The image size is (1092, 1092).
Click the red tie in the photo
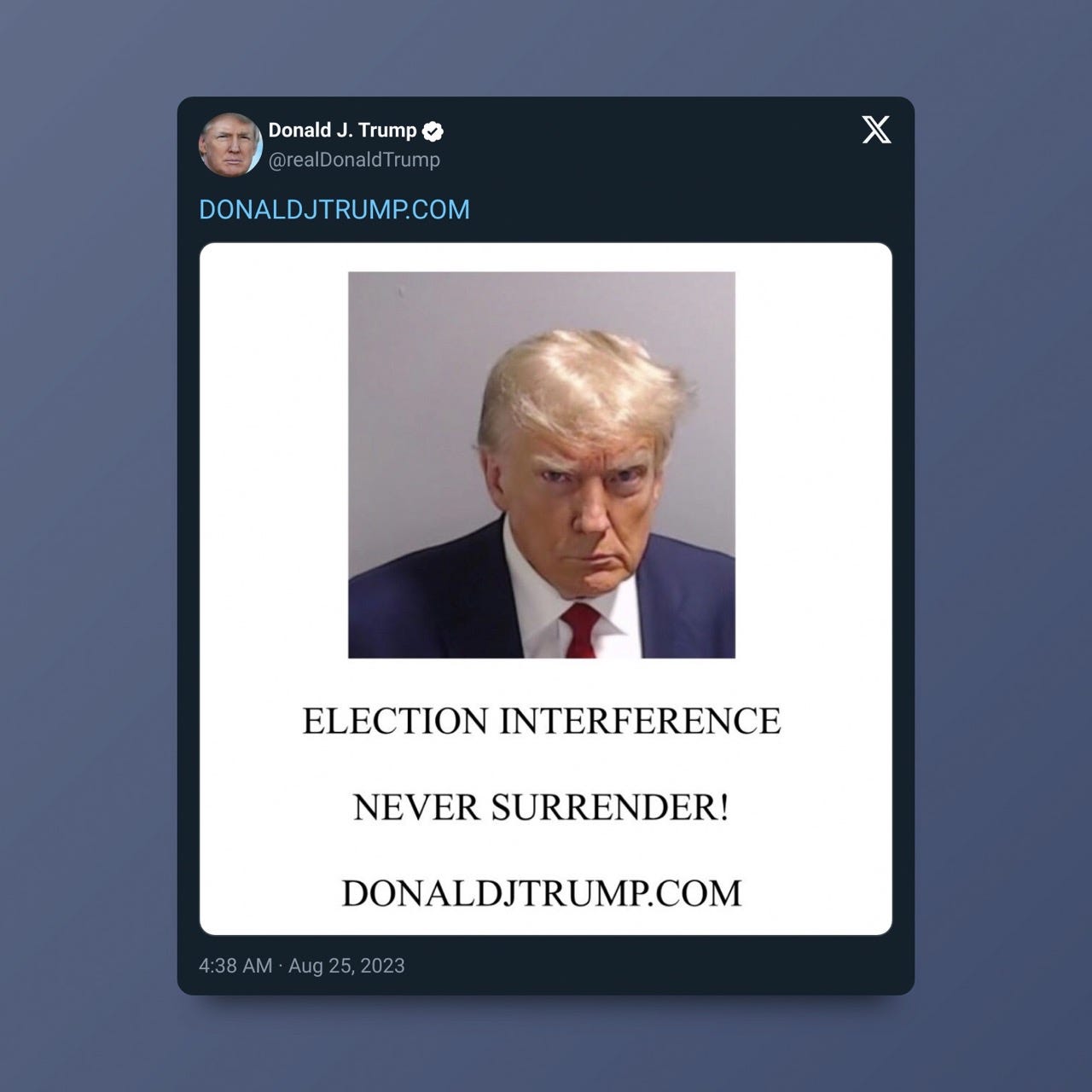click(x=579, y=630)
